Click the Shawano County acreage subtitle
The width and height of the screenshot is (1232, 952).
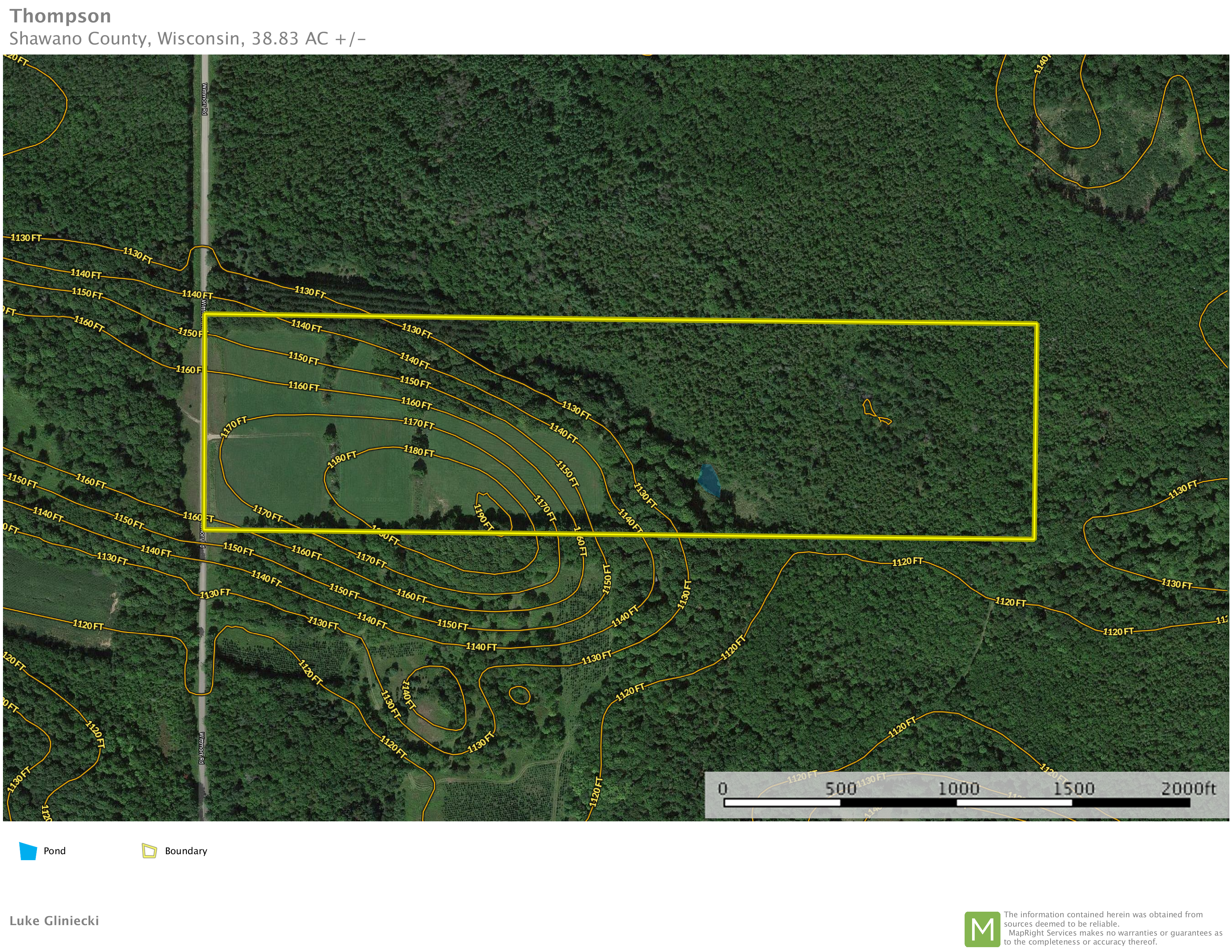188,38
